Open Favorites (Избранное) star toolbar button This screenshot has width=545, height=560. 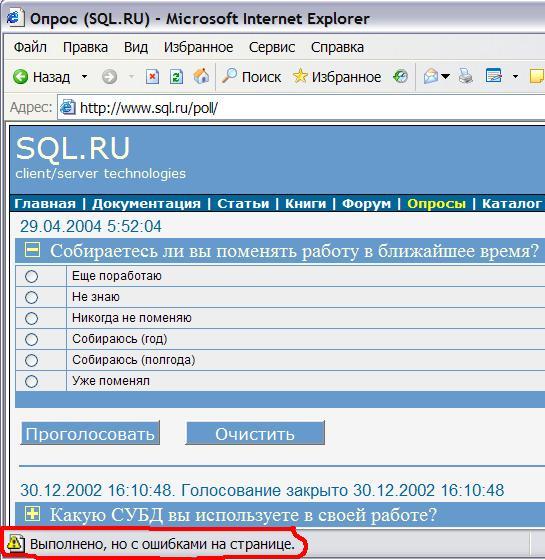coord(337,77)
